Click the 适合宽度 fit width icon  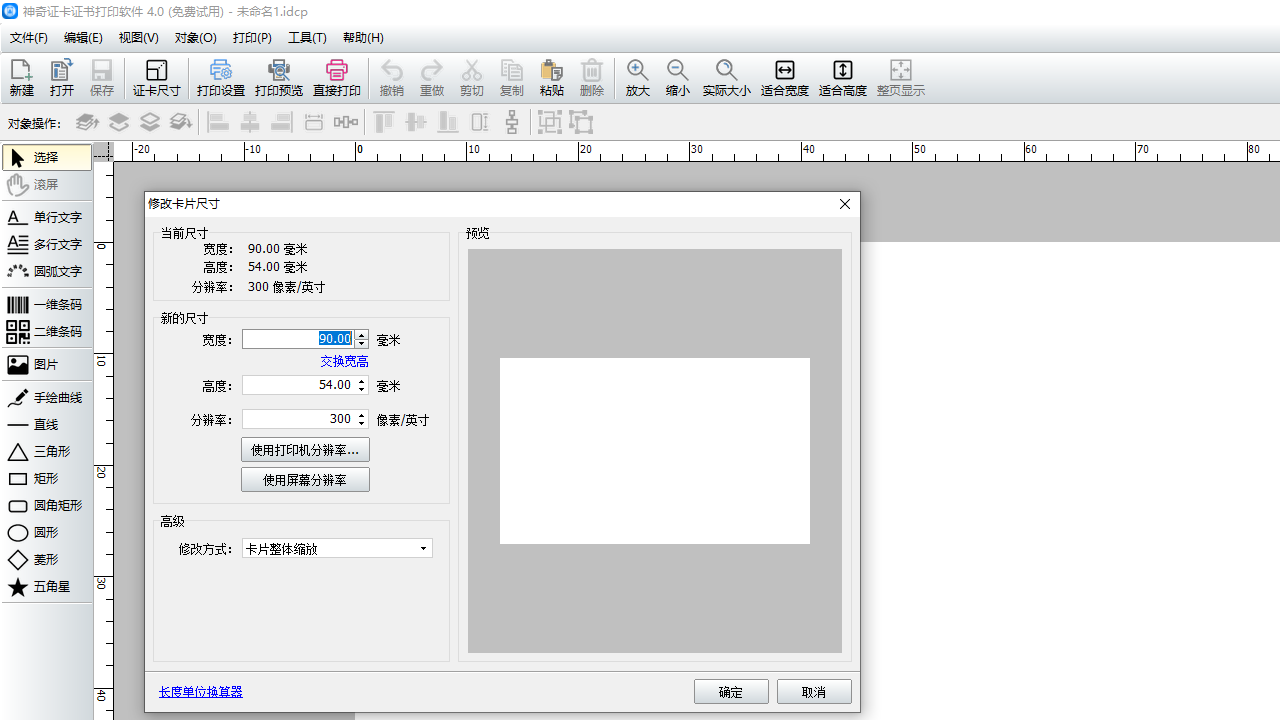point(784,77)
